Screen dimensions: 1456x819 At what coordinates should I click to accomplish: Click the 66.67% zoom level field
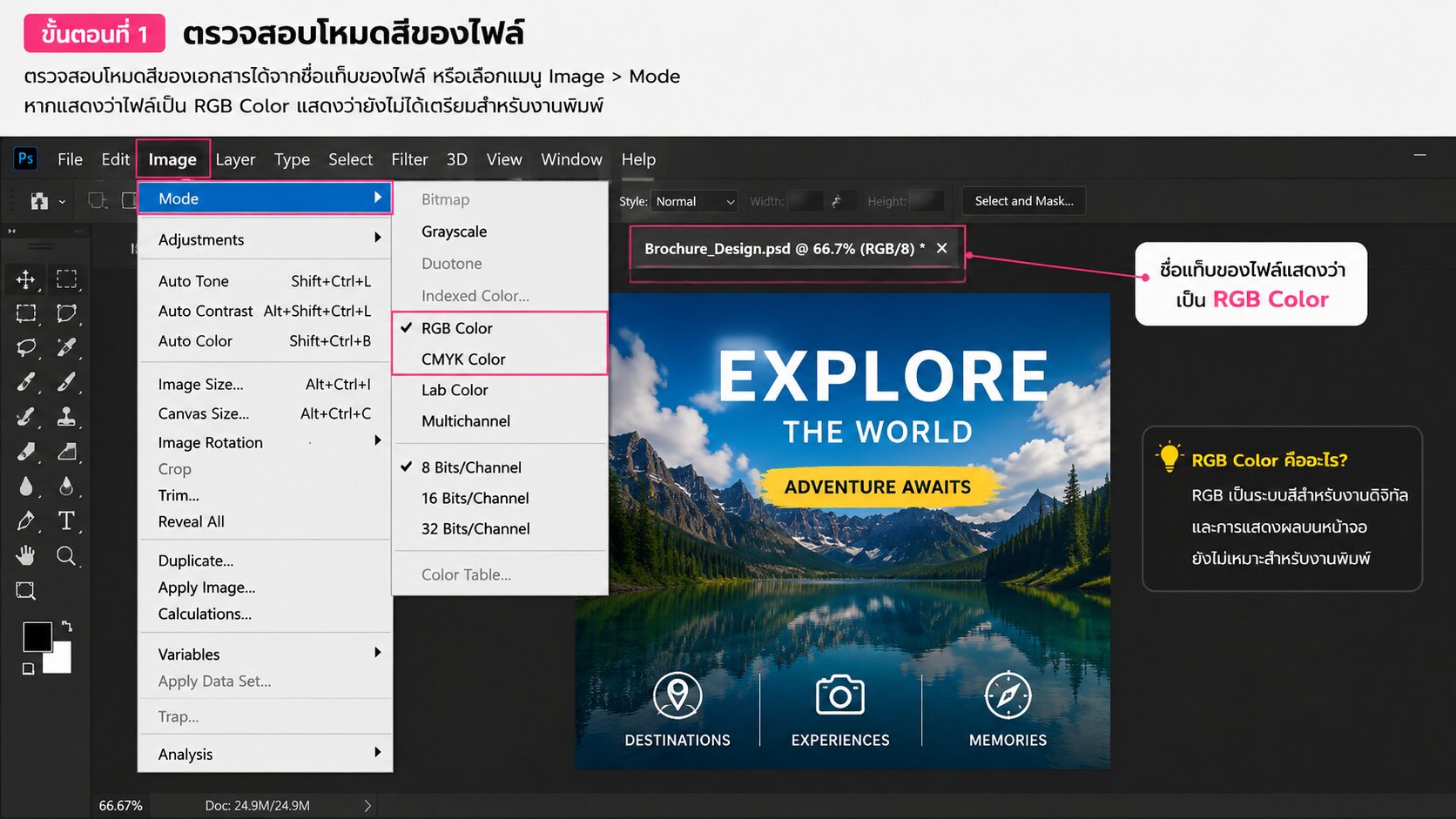click(120, 806)
